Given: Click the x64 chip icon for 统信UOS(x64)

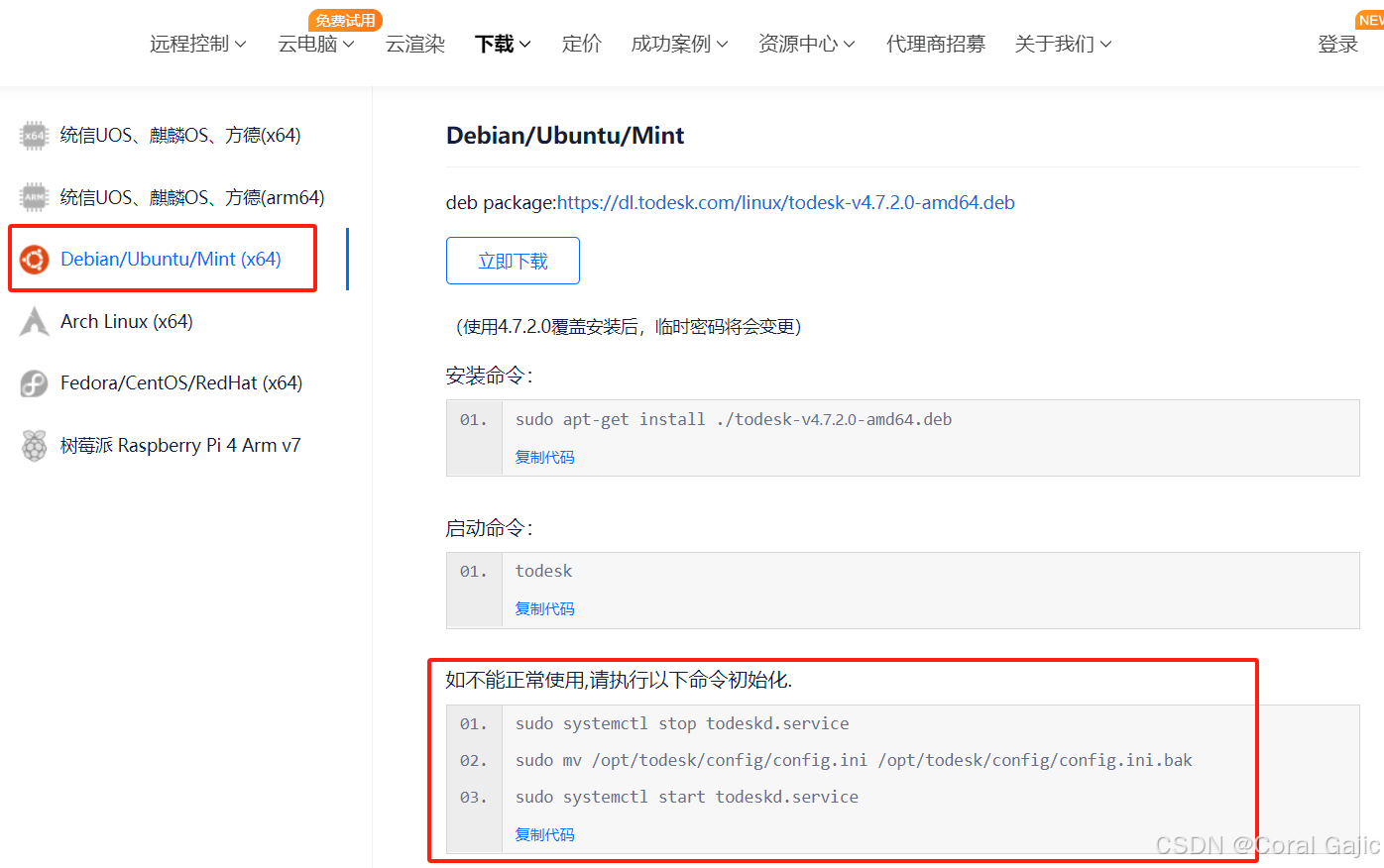Looking at the screenshot, I should click(35, 135).
